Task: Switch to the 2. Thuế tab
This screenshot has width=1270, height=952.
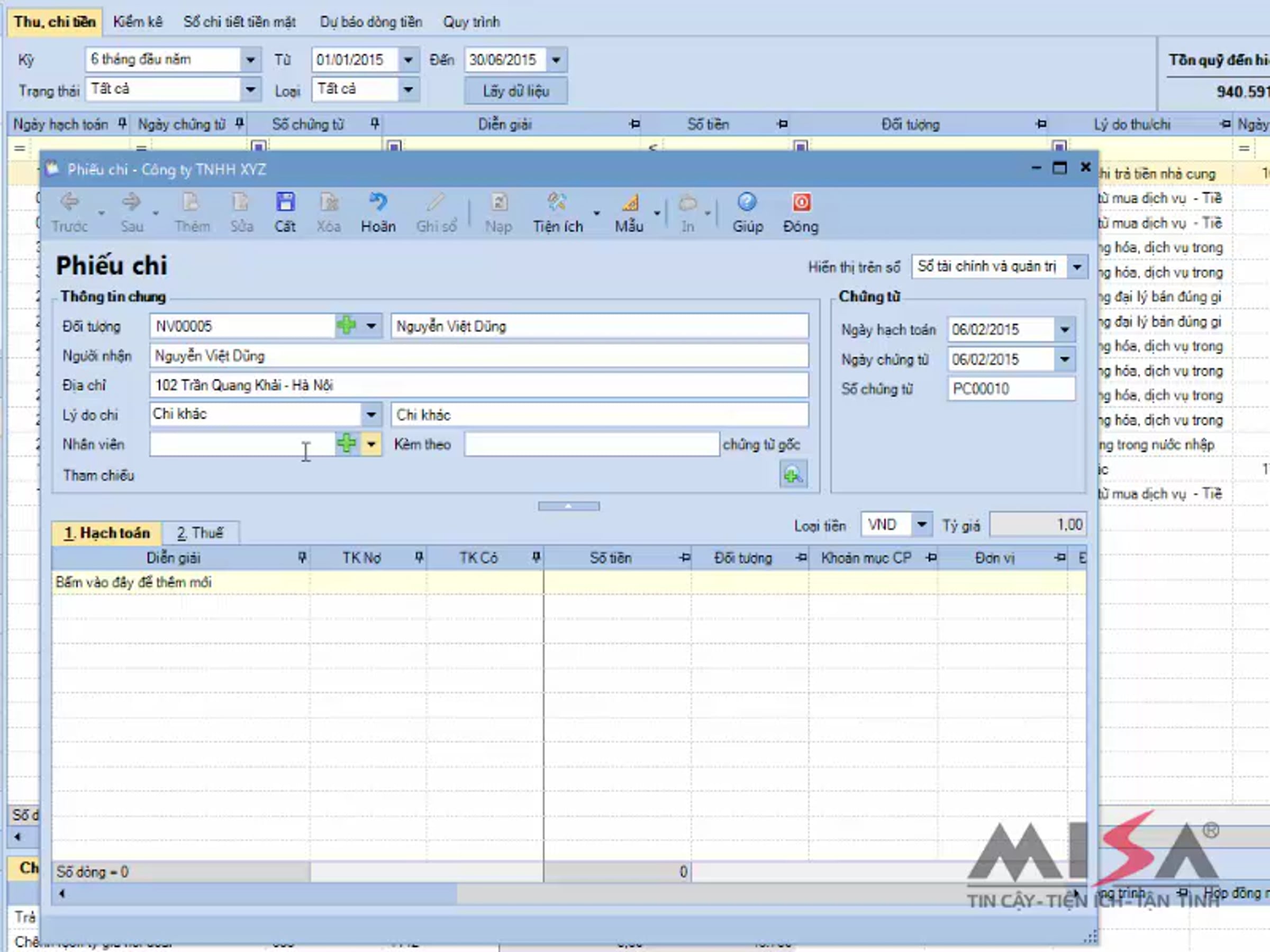Action: [x=201, y=533]
